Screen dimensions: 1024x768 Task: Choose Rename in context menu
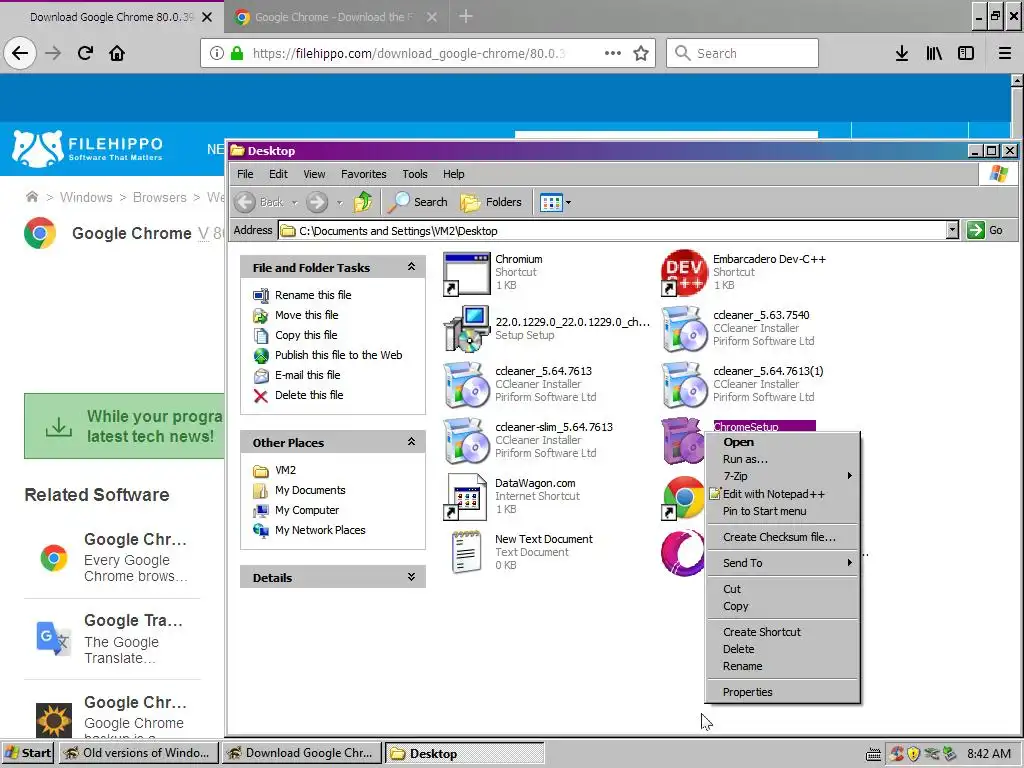[x=782, y=666]
